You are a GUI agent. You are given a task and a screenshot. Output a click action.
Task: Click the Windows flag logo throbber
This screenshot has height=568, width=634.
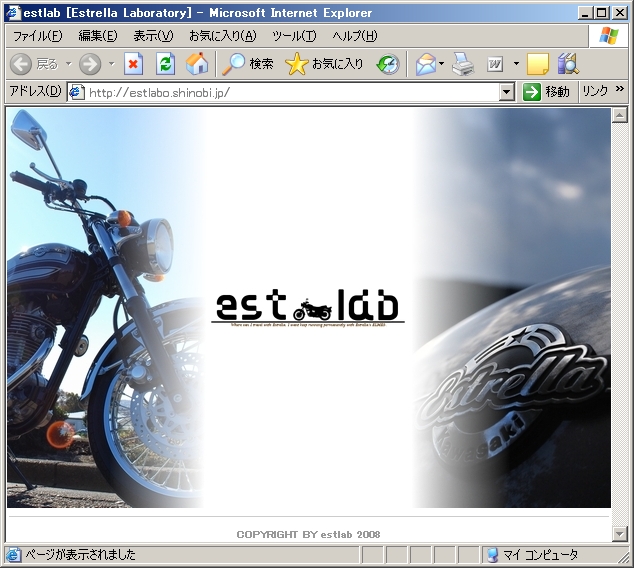(609, 36)
